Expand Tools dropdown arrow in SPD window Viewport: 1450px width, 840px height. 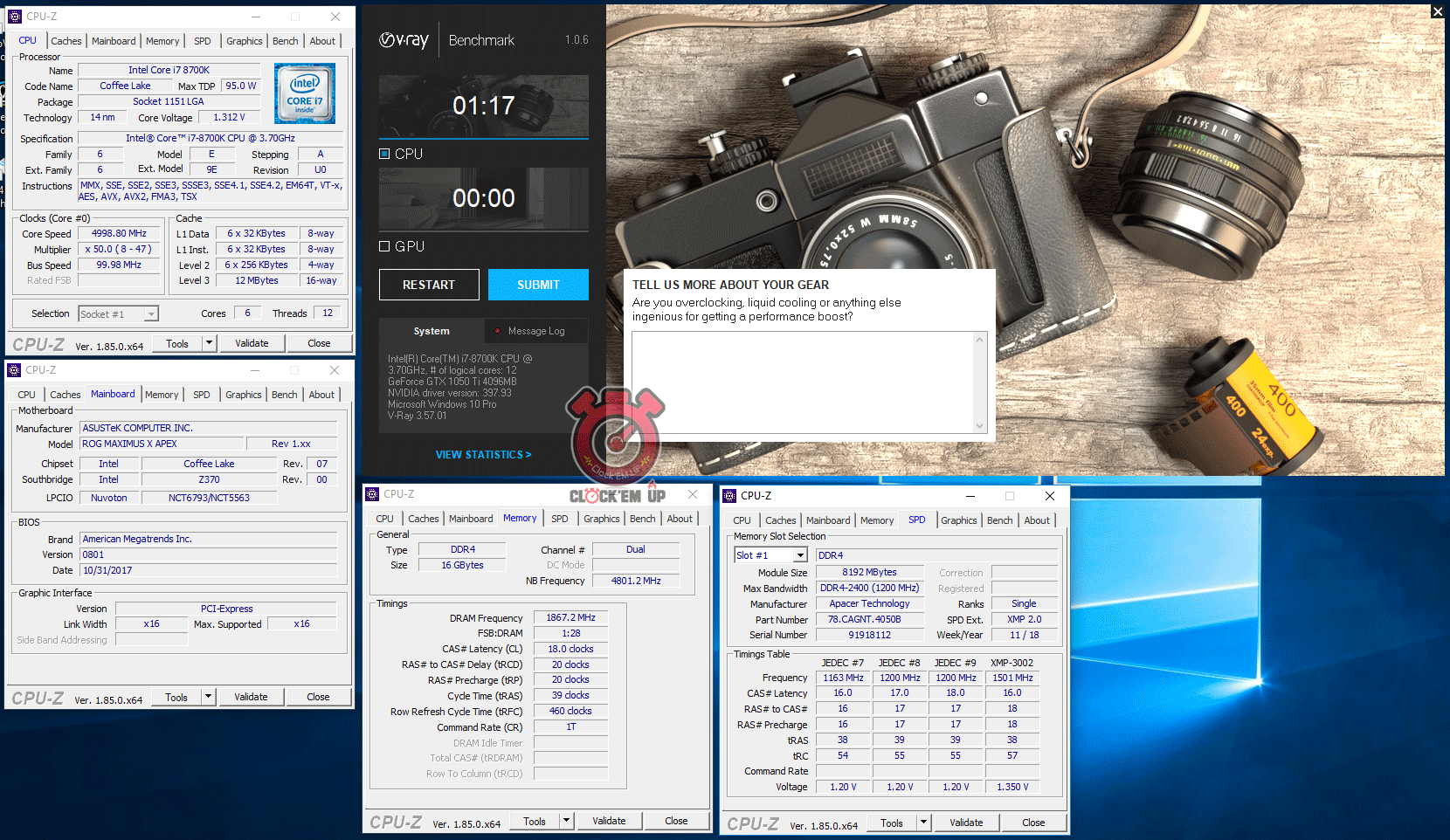923,823
